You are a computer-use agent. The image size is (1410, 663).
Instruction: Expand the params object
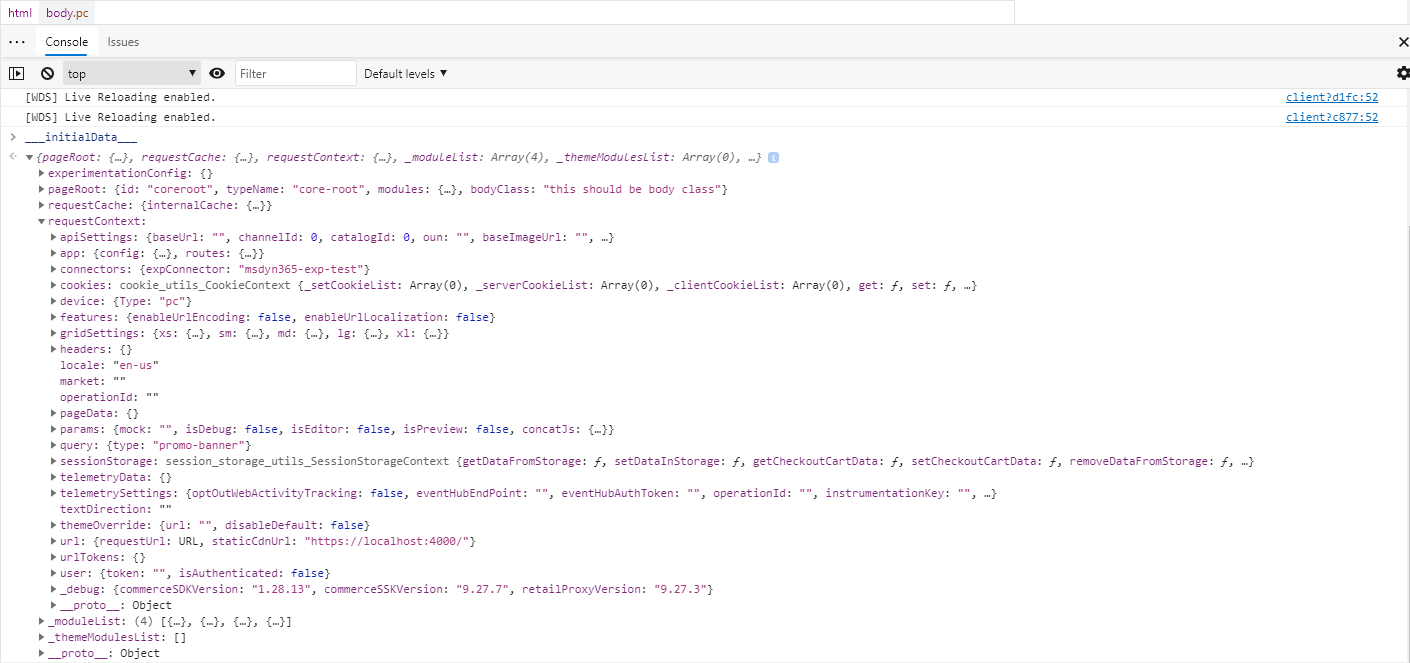point(53,429)
